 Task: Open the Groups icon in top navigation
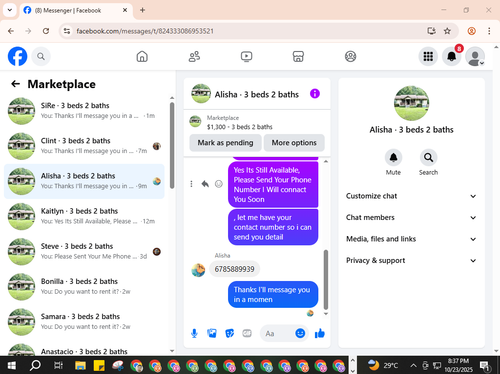[x=350, y=56]
